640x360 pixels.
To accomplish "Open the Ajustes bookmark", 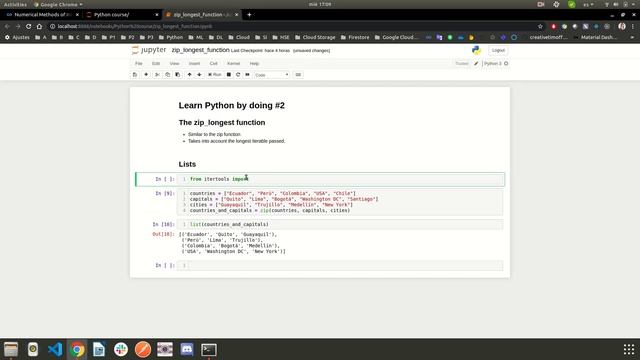I will pyautogui.click(x=17, y=37).
